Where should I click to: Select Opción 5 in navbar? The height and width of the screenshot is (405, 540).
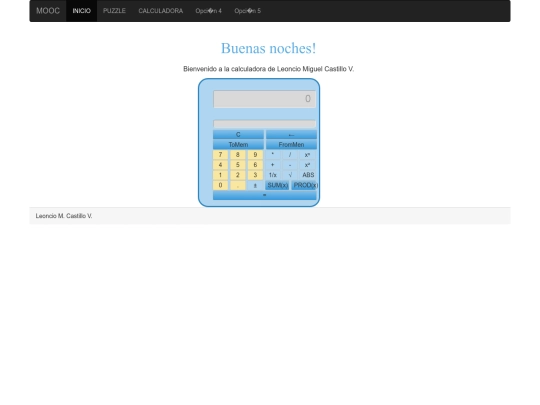248,11
